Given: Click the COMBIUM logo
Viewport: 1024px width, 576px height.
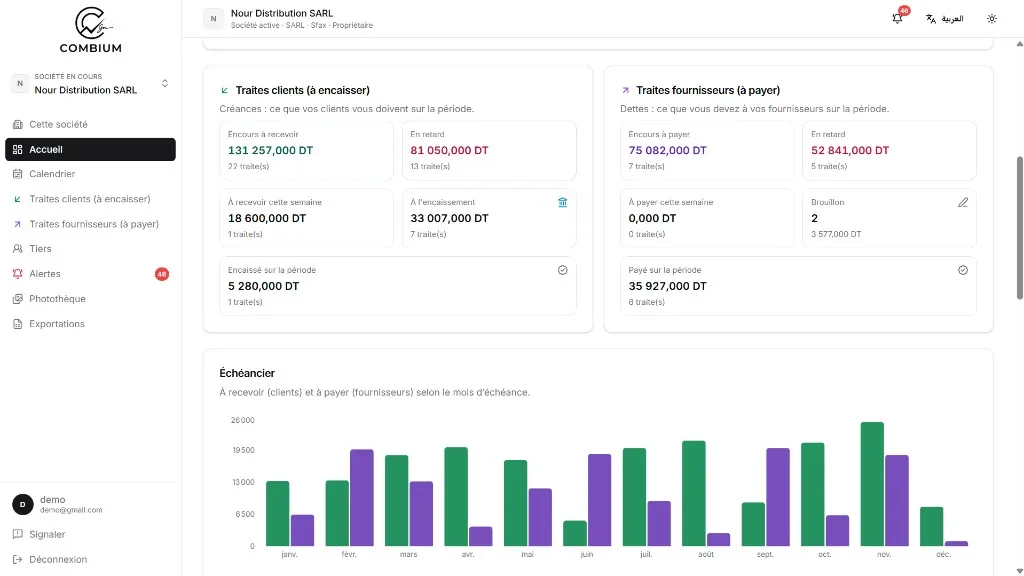Looking at the screenshot, I should (90, 29).
